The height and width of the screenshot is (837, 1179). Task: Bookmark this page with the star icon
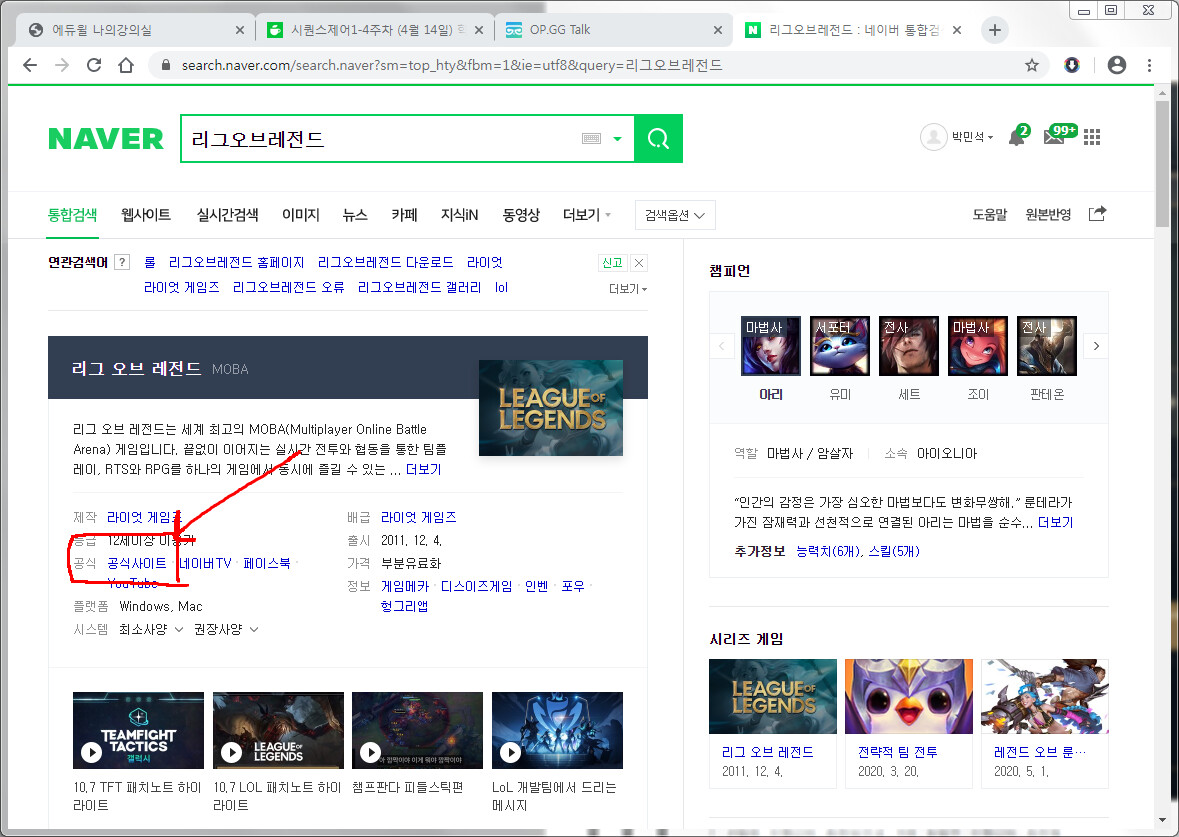1032,65
